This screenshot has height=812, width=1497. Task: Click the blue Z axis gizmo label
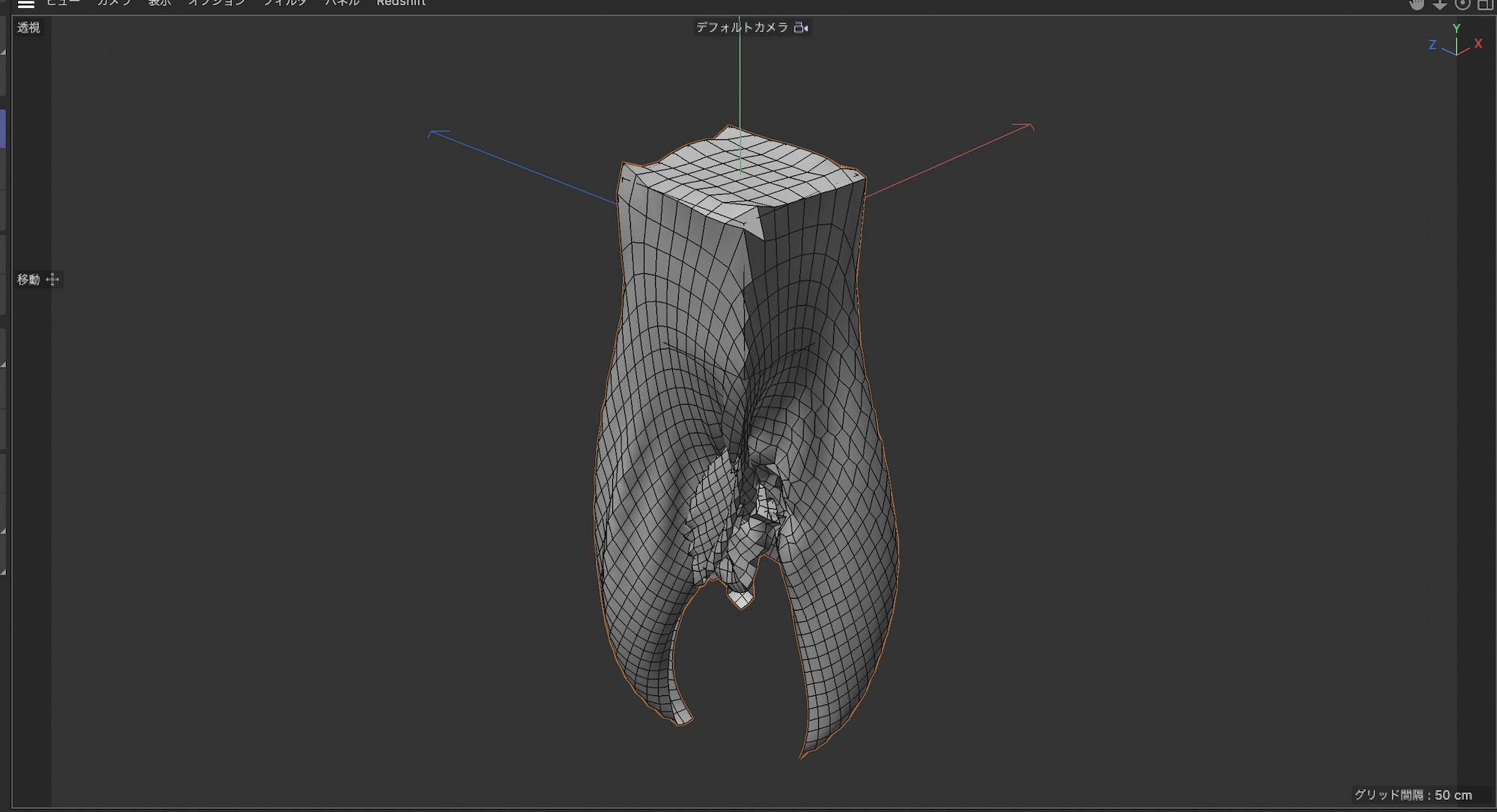pos(1433,45)
